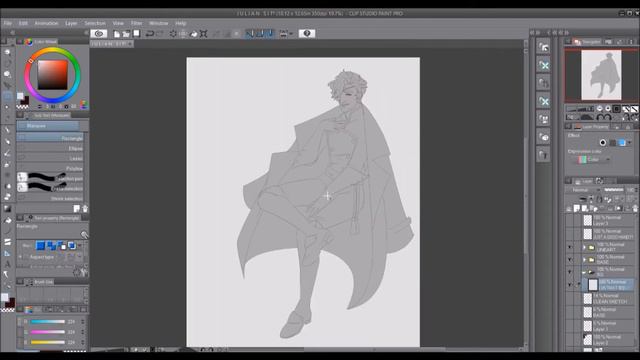Select the Gradient tool in toolbox
This screenshot has width=640, height=360.
[7, 209]
